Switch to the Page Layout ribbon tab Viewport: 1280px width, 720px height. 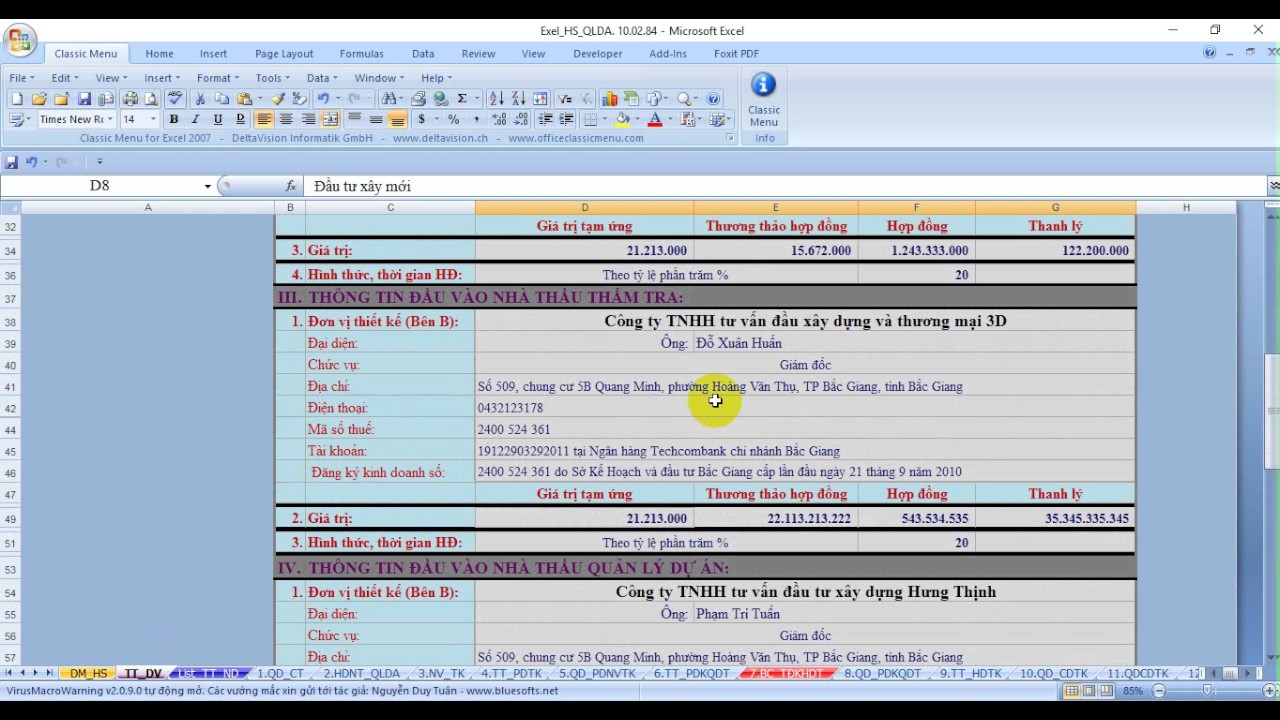[x=284, y=54]
